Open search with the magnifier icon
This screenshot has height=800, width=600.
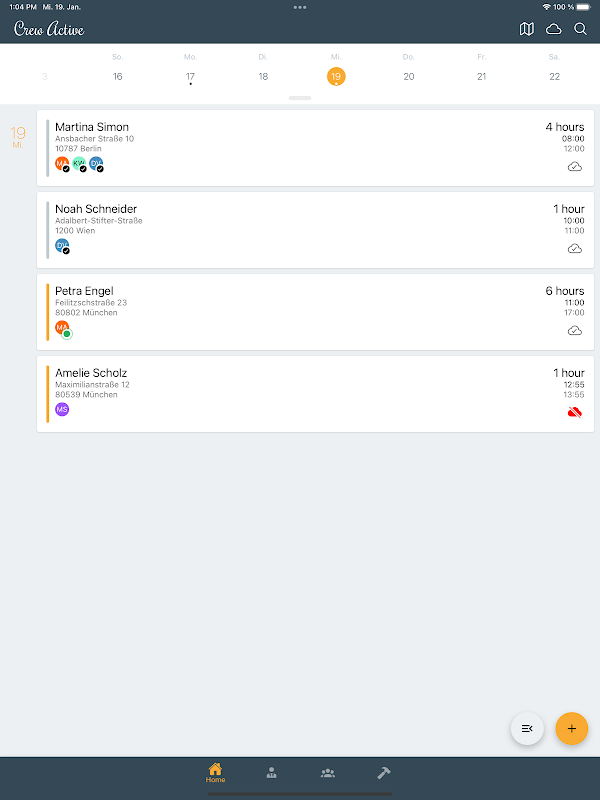pos(580,29)
